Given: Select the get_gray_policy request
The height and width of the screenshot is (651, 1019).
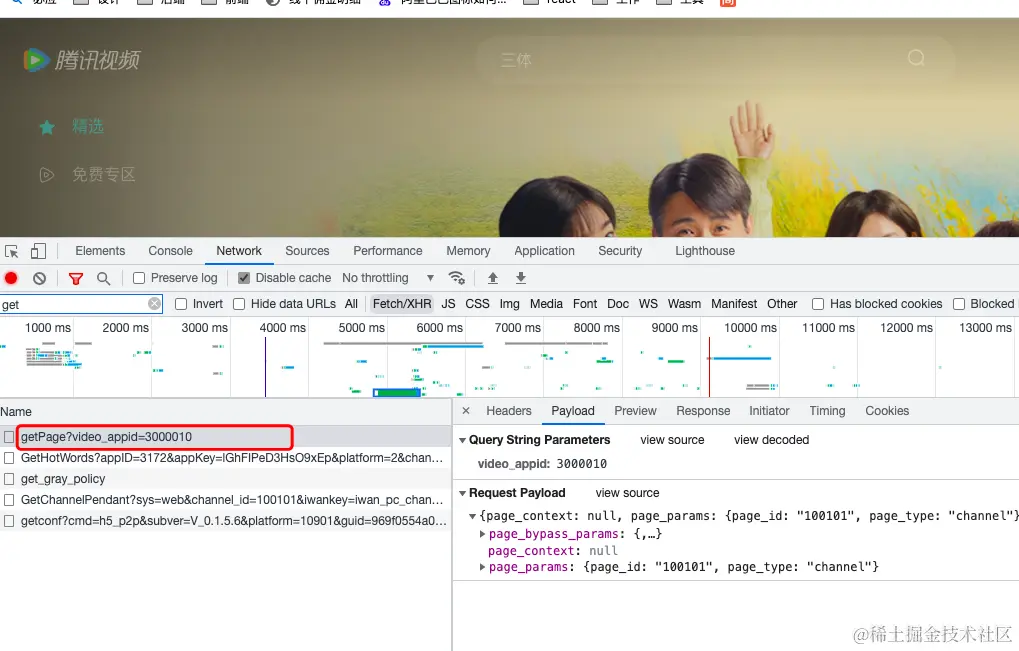Looking at the screenshot, I should click(226, 479).
